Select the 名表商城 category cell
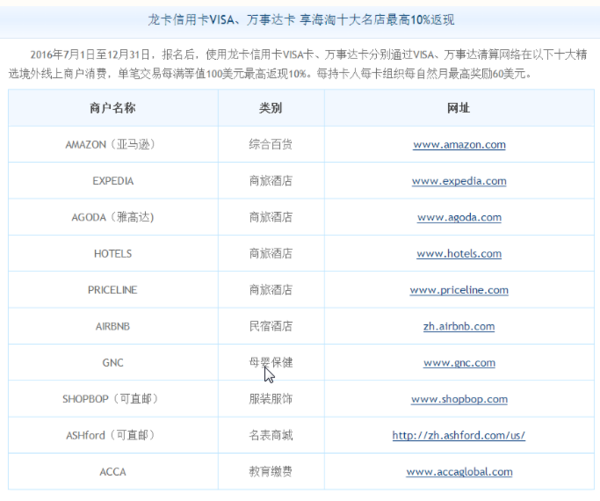The height and width of the screenshot is (501, 600). point(271,436)
